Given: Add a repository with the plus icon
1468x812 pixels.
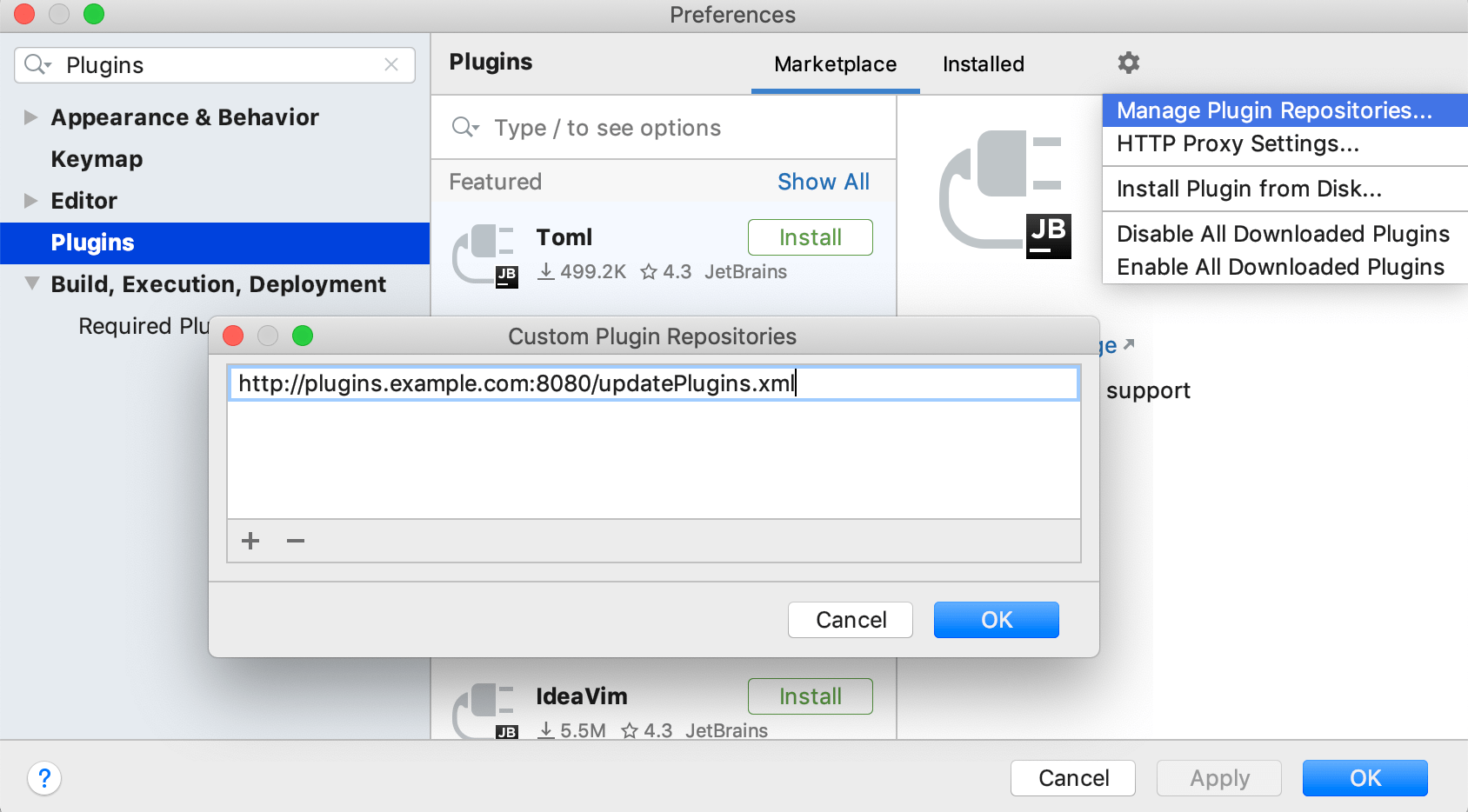Looking at the screenshot, I should [x=250, y=541].
